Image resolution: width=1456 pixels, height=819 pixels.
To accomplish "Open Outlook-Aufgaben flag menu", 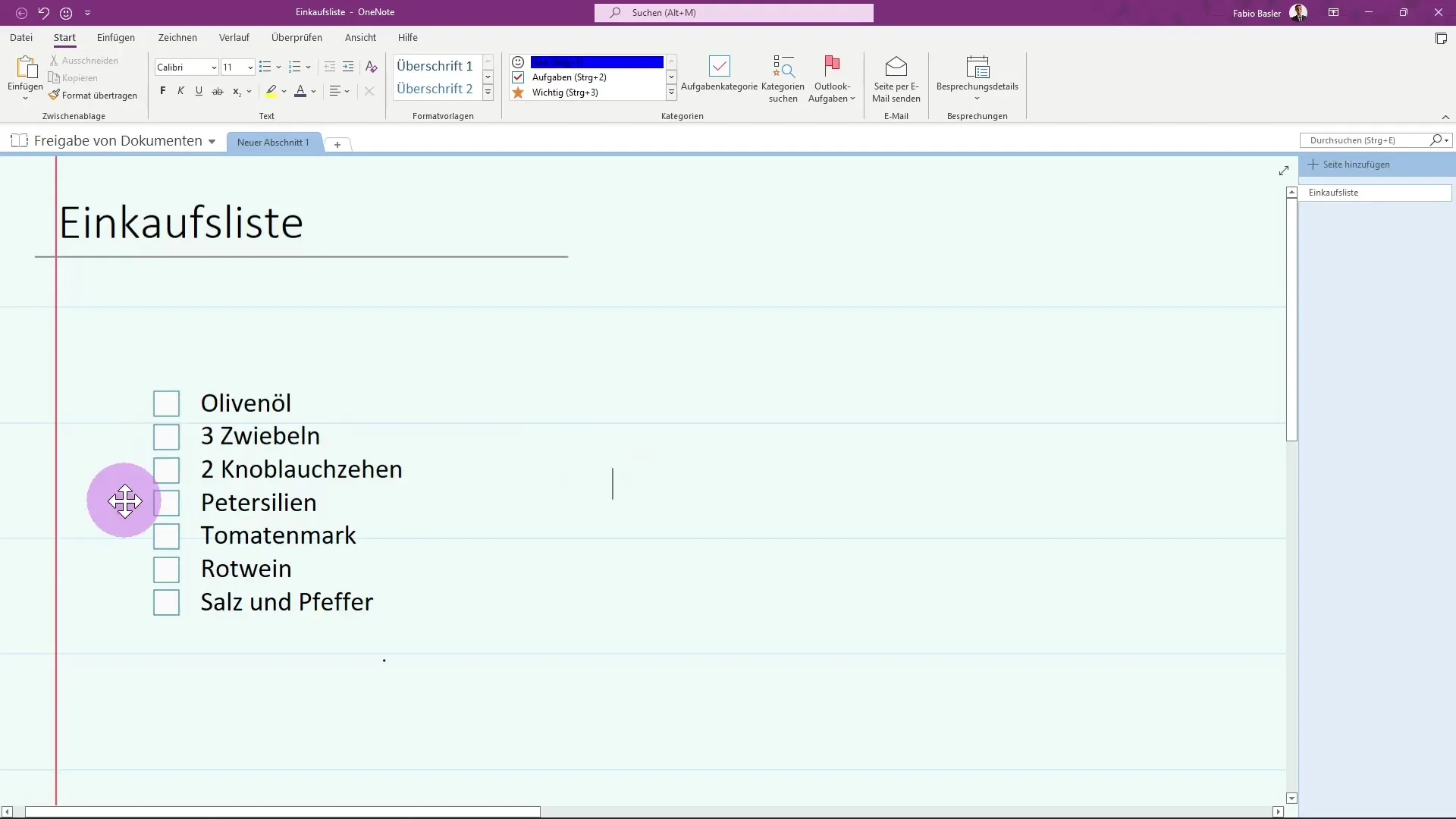I will click(832, 79).
